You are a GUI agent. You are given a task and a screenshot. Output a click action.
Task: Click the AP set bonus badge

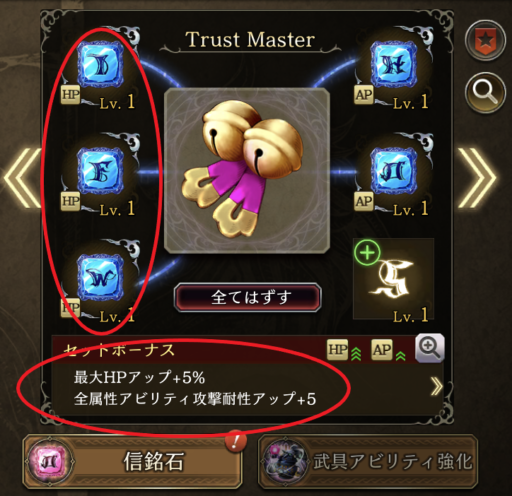pos(382,350)
